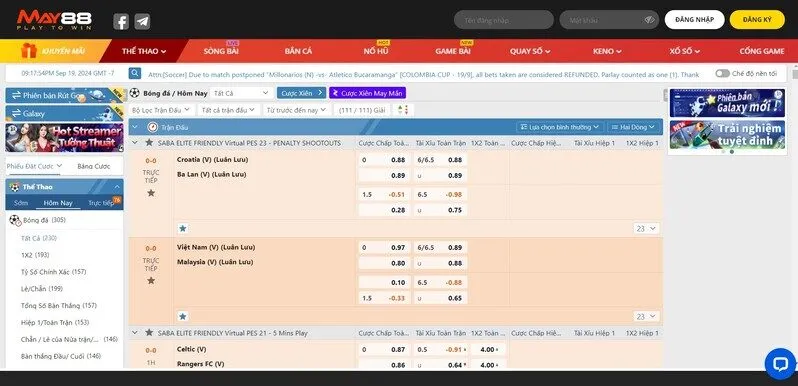
Task: Click the search magnifier icon beside announcements
Action: click(x=135, y=73)
